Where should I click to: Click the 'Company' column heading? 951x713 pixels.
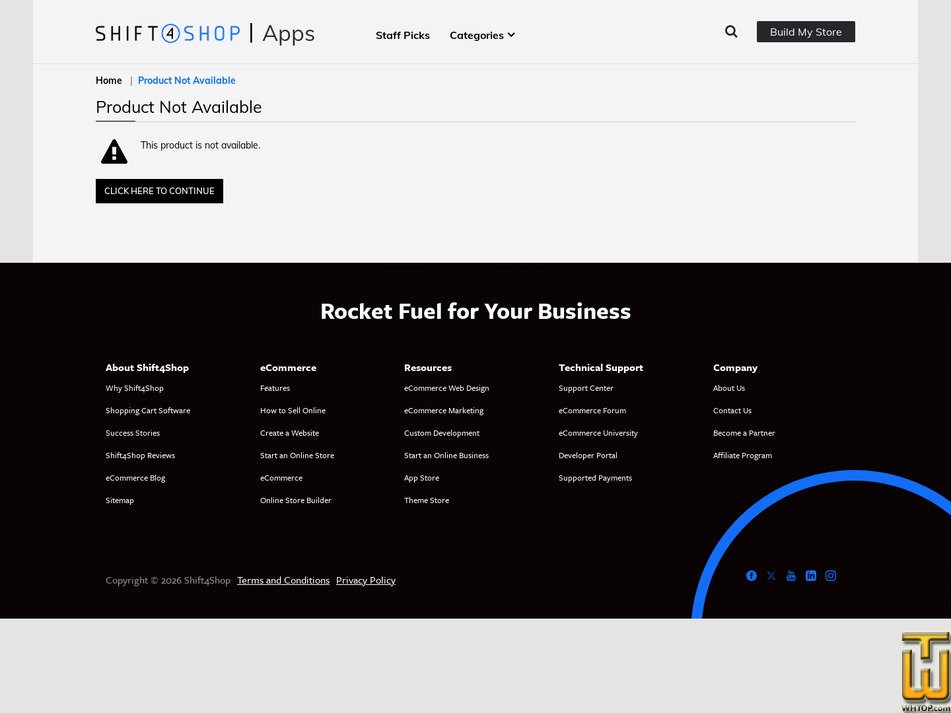click(x=735, y=367)
